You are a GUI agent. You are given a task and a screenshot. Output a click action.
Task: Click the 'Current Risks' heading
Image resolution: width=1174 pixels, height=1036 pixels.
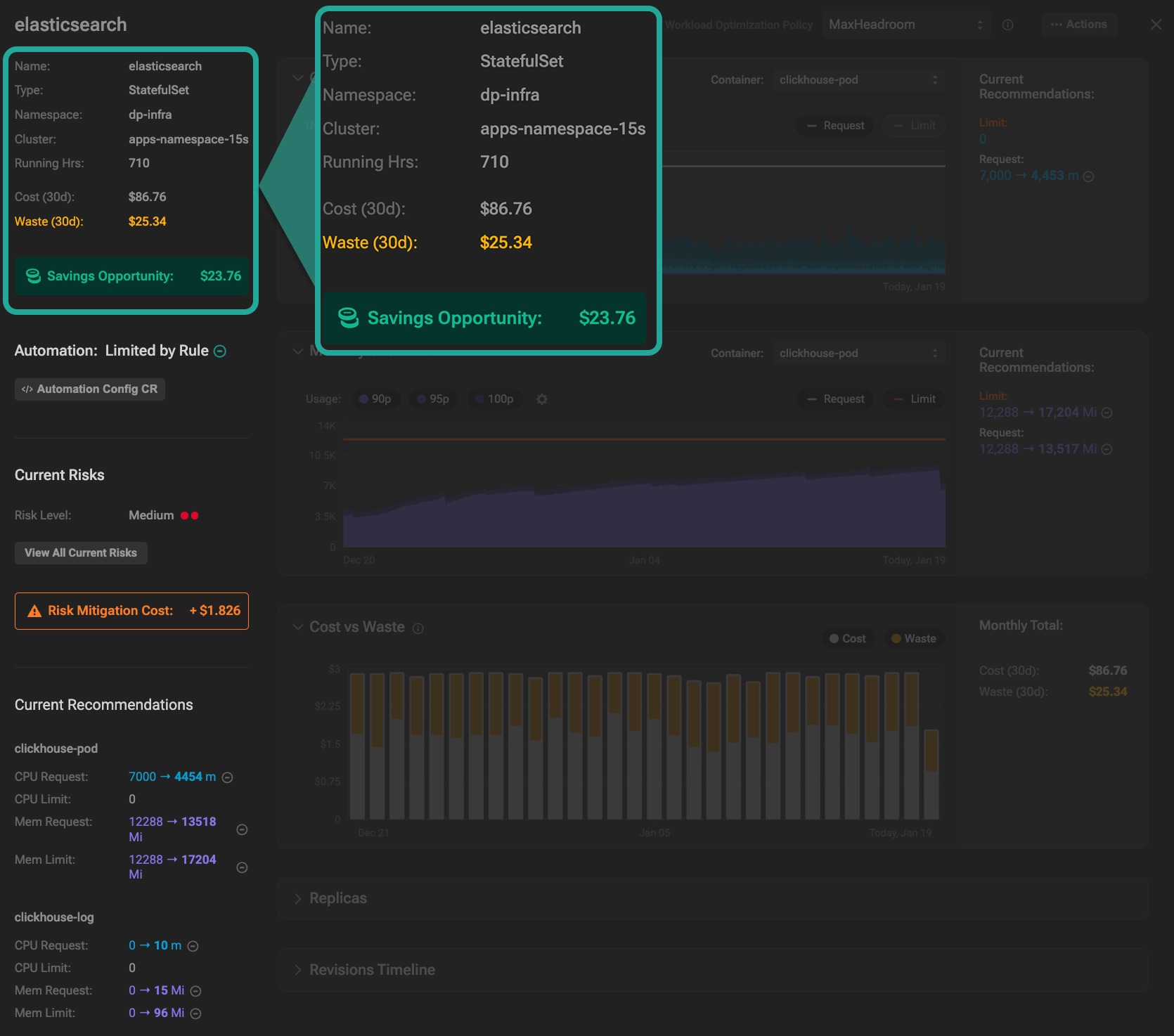[x=60, y=475]
